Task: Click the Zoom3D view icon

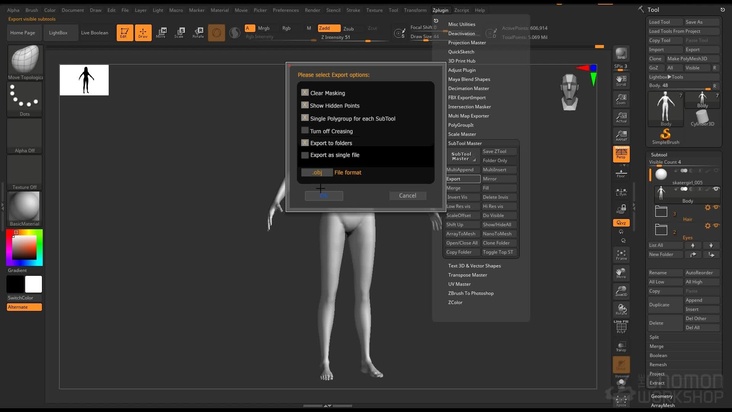Action: (x=621, y=291)
